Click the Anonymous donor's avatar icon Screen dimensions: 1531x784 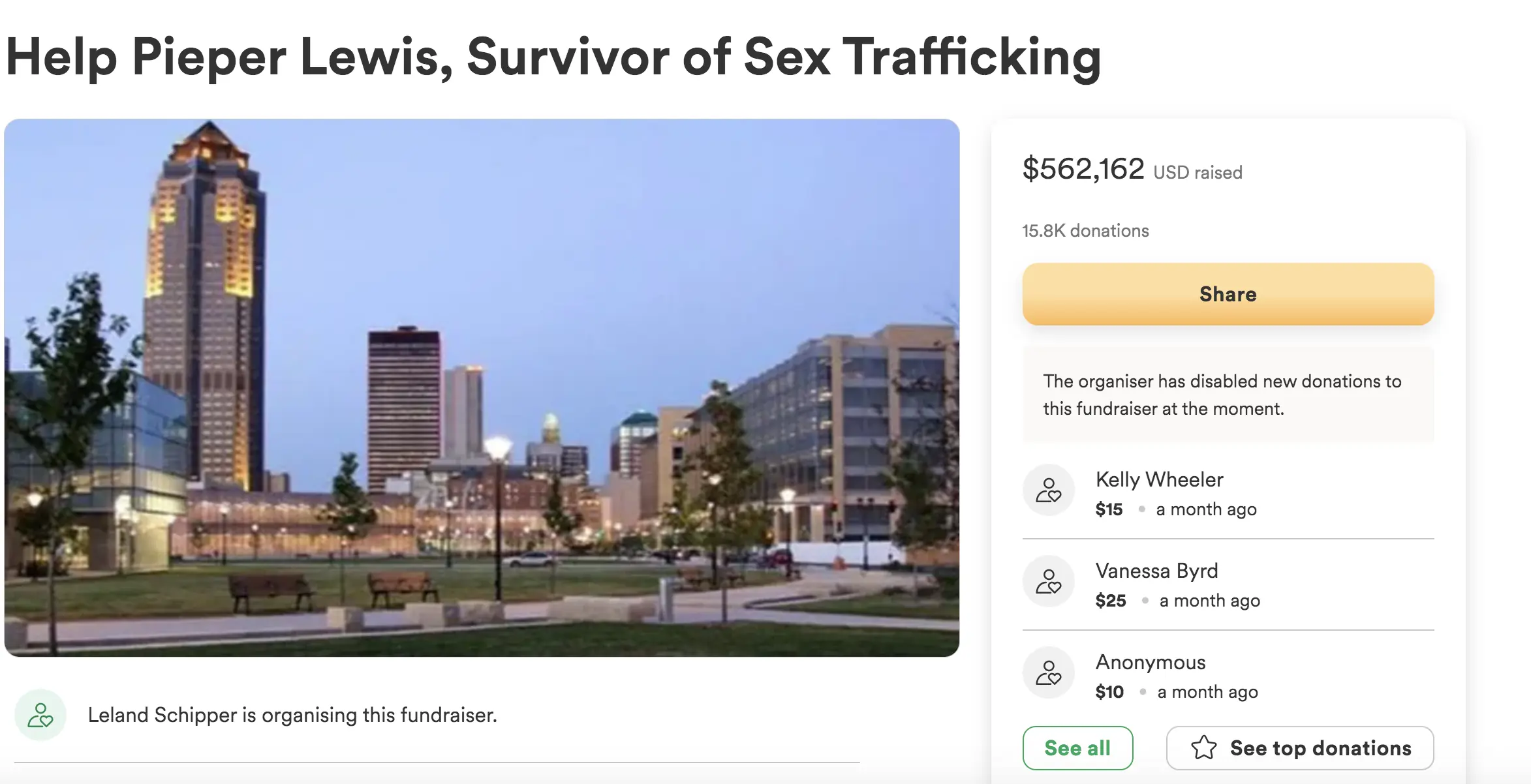coord(1048,673)
